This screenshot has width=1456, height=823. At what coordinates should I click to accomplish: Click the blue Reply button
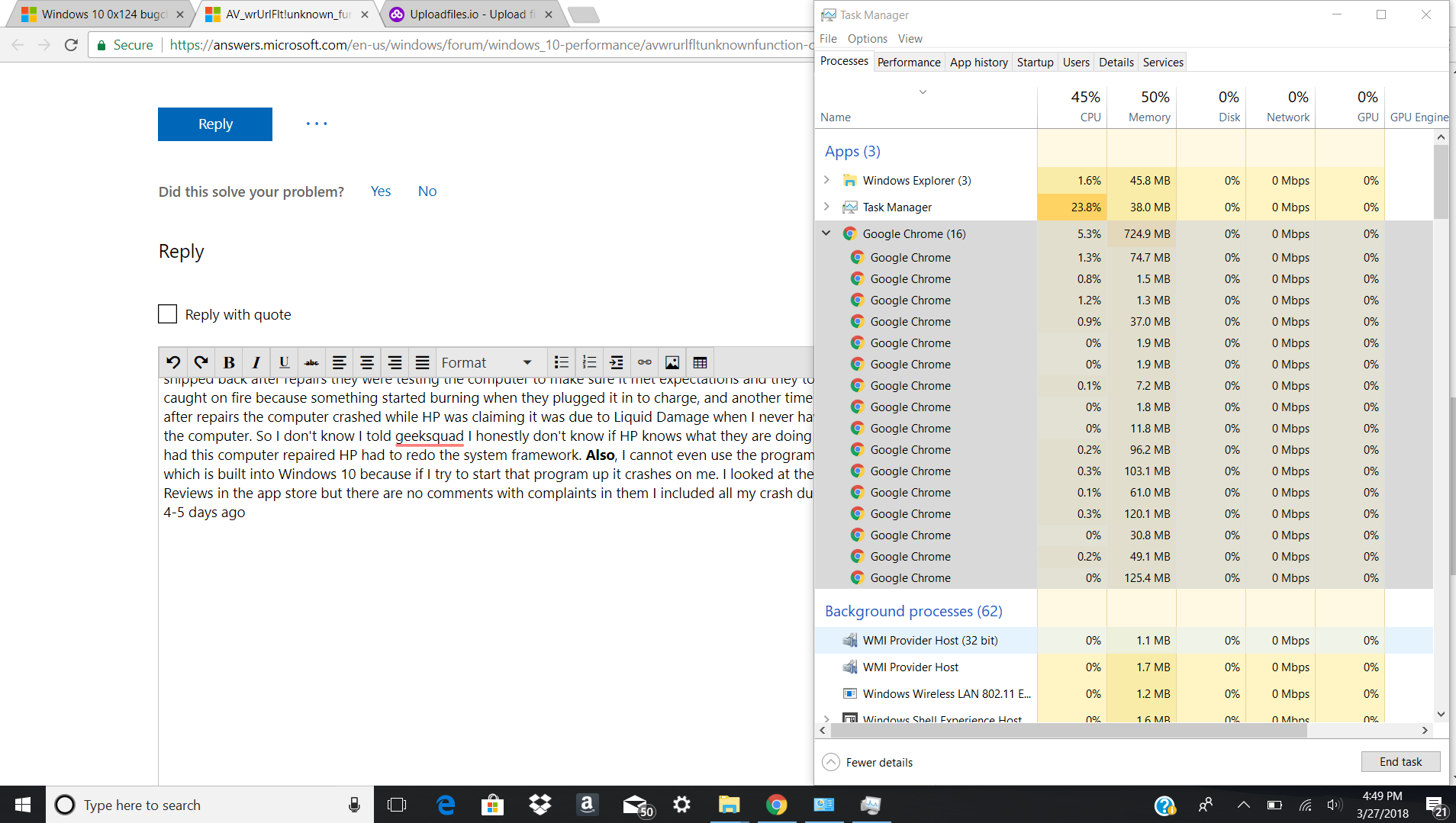point(215,124)
